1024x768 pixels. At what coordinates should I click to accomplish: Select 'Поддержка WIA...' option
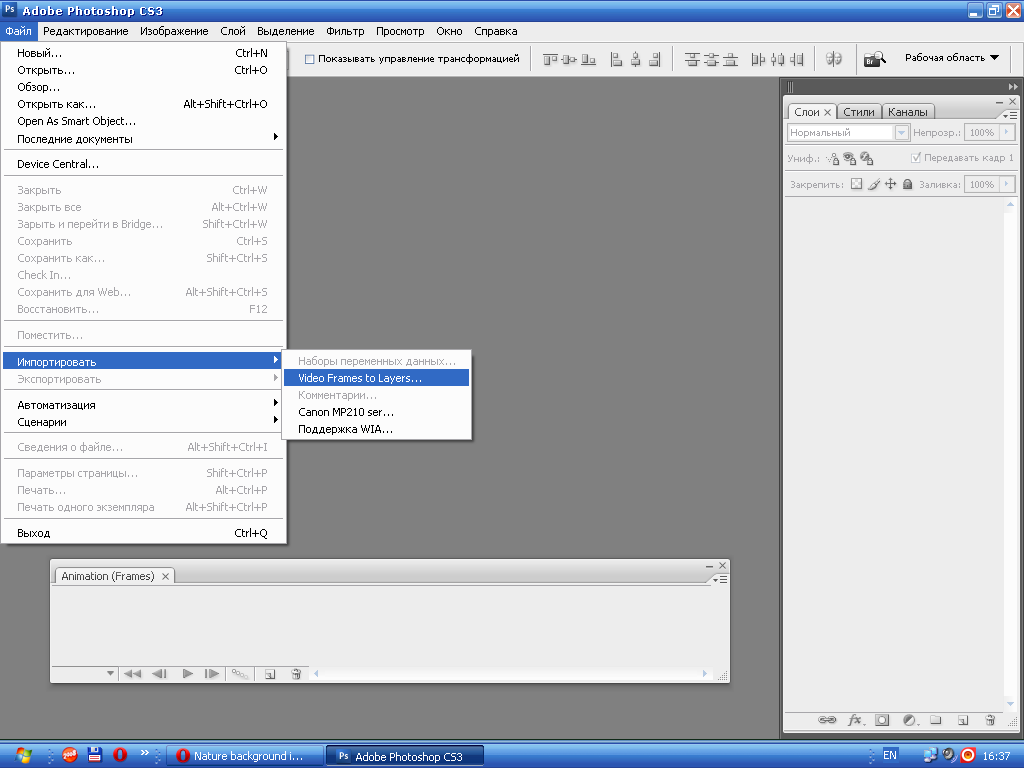pos(376,429)
